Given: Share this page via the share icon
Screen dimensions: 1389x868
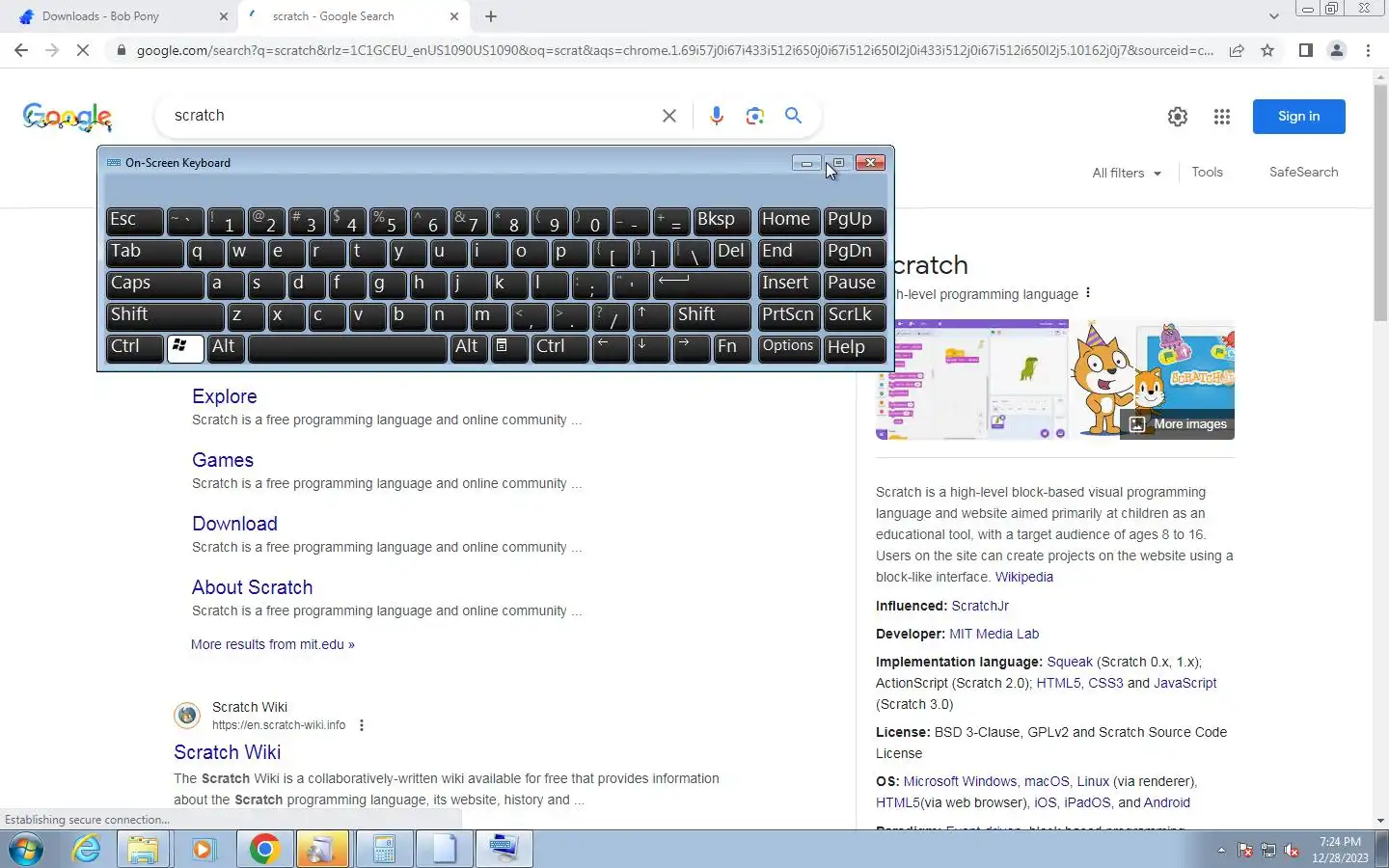Looking at the screenshot, I should pyautogui.click(x=1237, y=50).
